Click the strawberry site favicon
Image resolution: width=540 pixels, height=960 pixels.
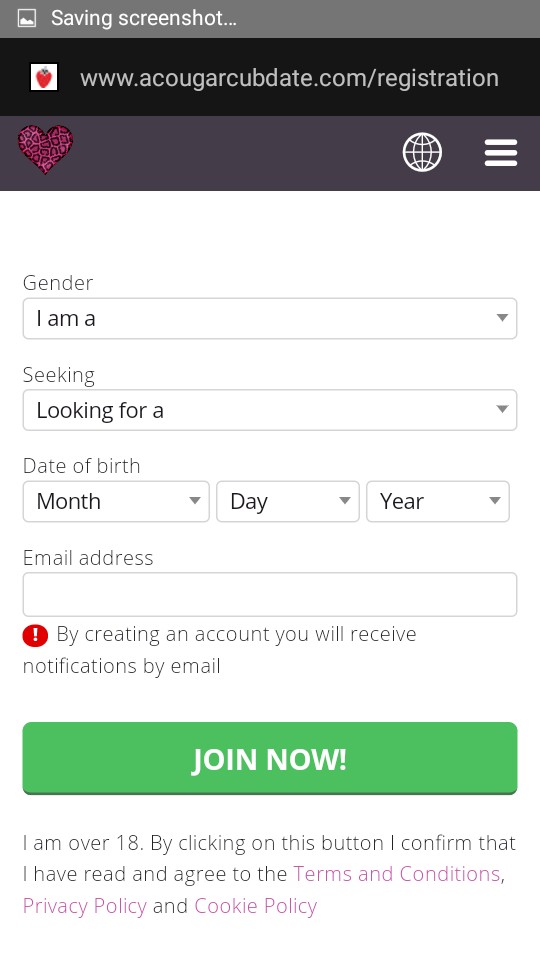[44, 78]
